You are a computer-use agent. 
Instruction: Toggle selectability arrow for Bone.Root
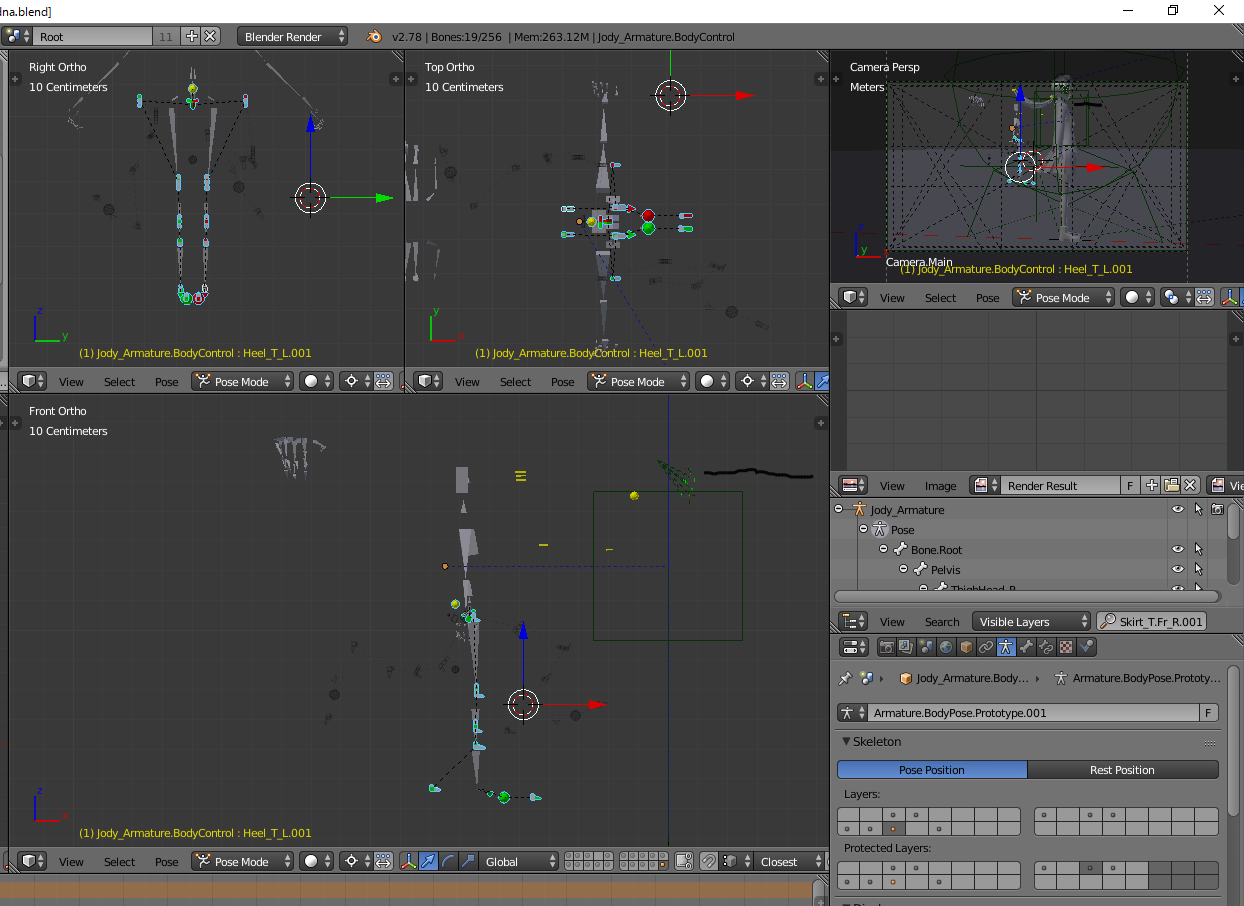[1198, 550]
